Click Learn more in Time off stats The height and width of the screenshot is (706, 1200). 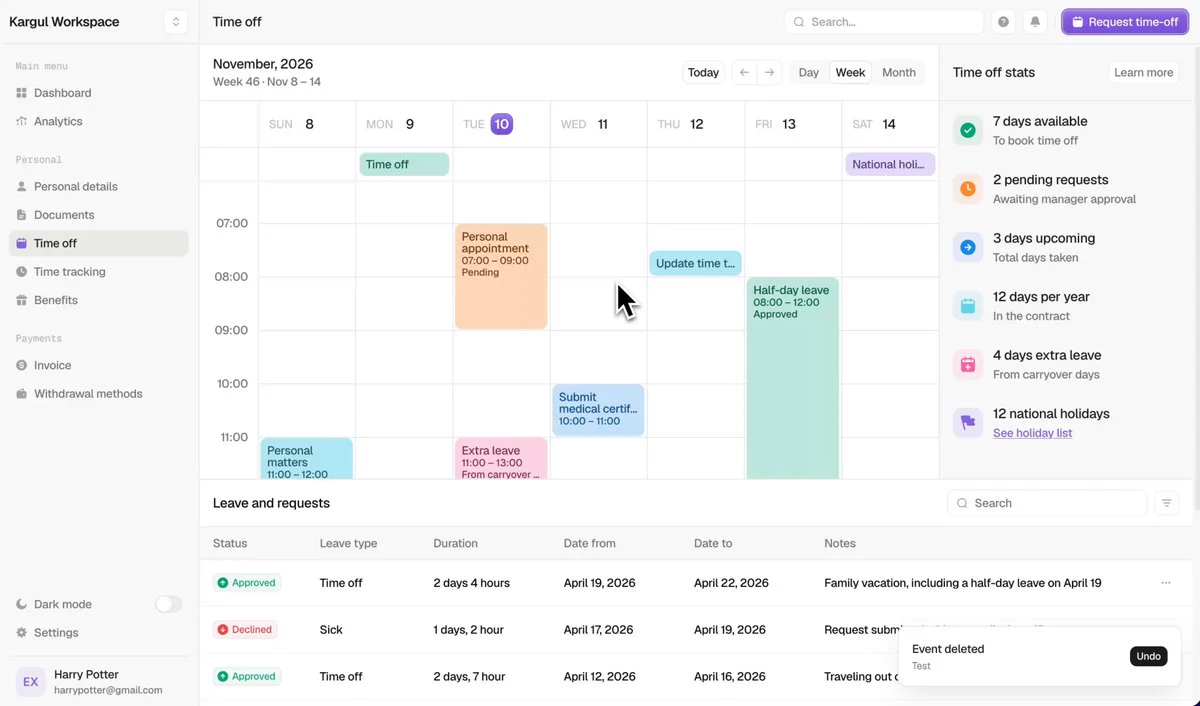1144,72
